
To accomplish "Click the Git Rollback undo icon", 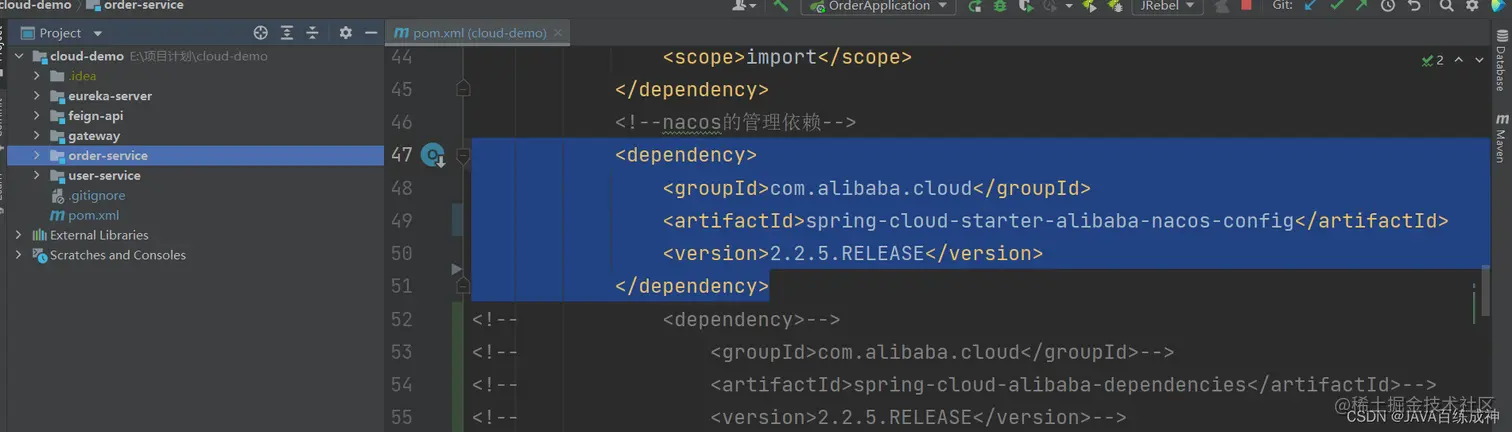I will pos(1413,6).
